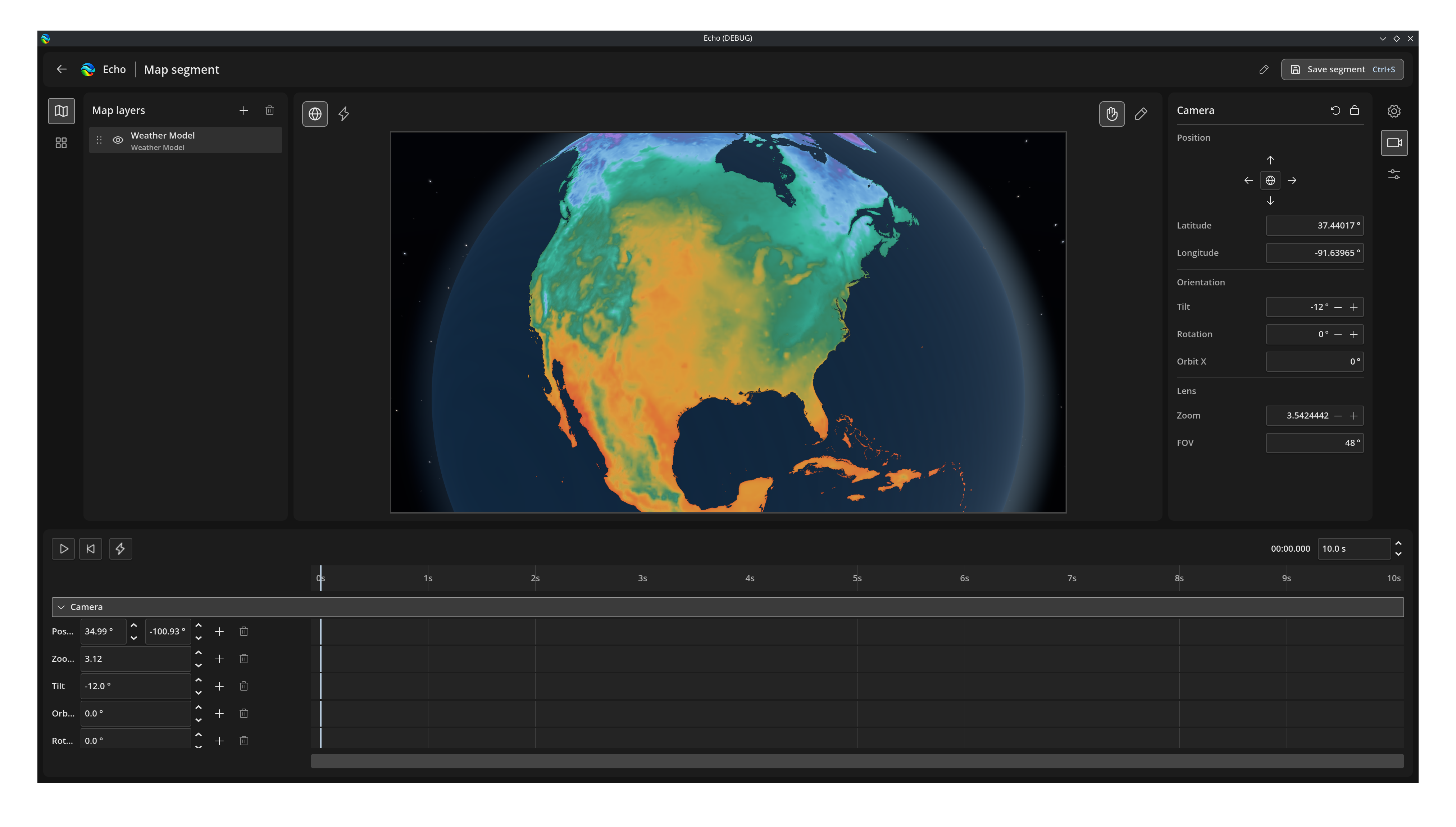Viewport: 1456px width, 827px height.
Task: Center camera with globe button
Action: point(1270,181)
